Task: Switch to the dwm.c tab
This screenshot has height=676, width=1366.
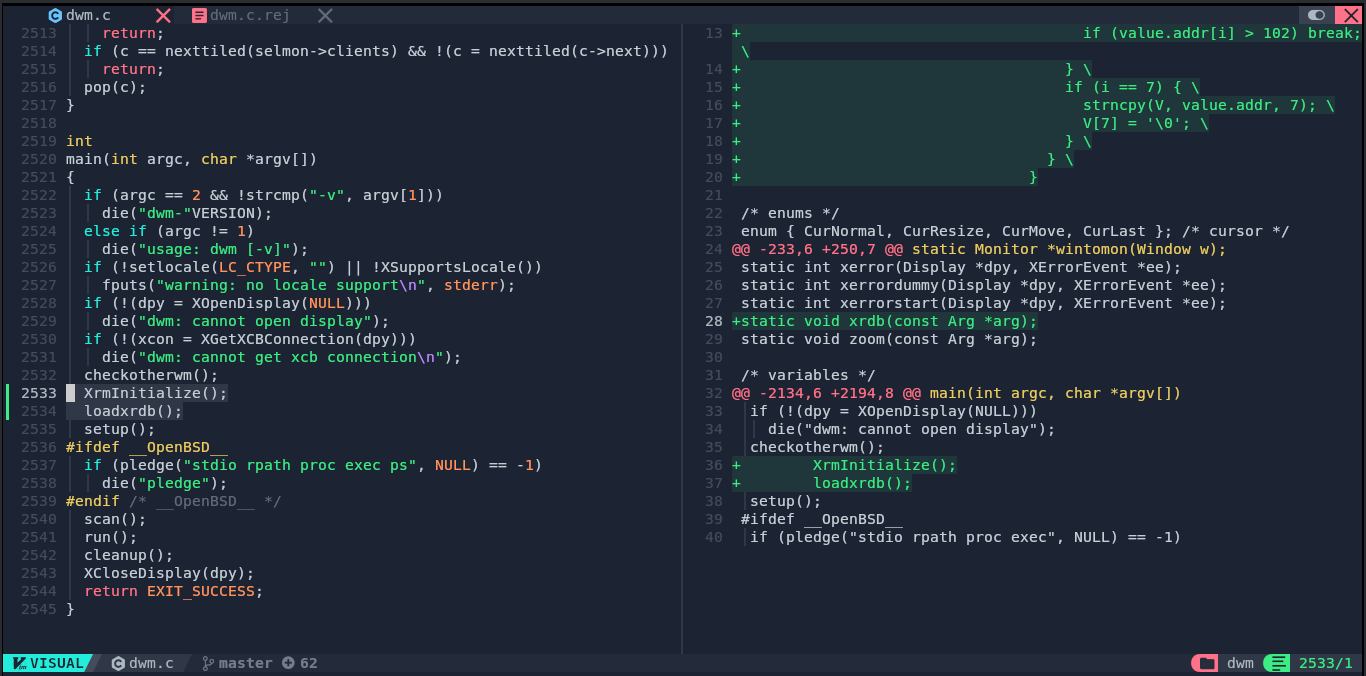Action: click(x=88, y=15)
